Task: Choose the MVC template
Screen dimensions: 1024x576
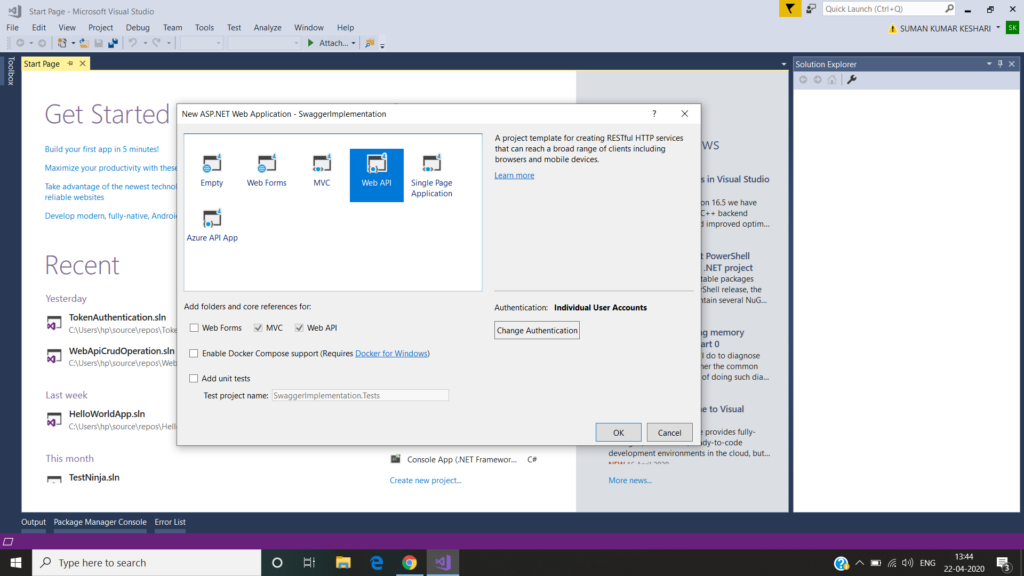Action: (x=321, y=171)
